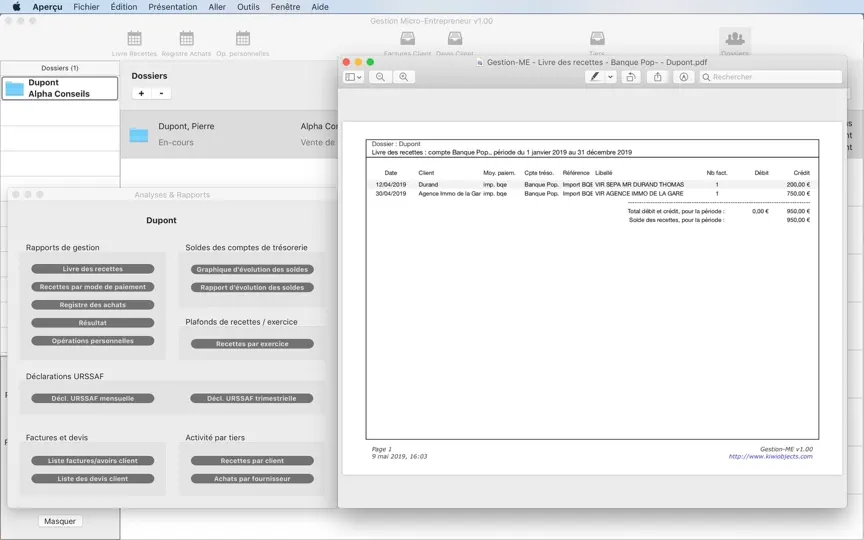Viewport: 864px width, 540px height.
Task: Open http://www.kiwiobjects.com link in PDF
Action: click(x=770, y=456)
